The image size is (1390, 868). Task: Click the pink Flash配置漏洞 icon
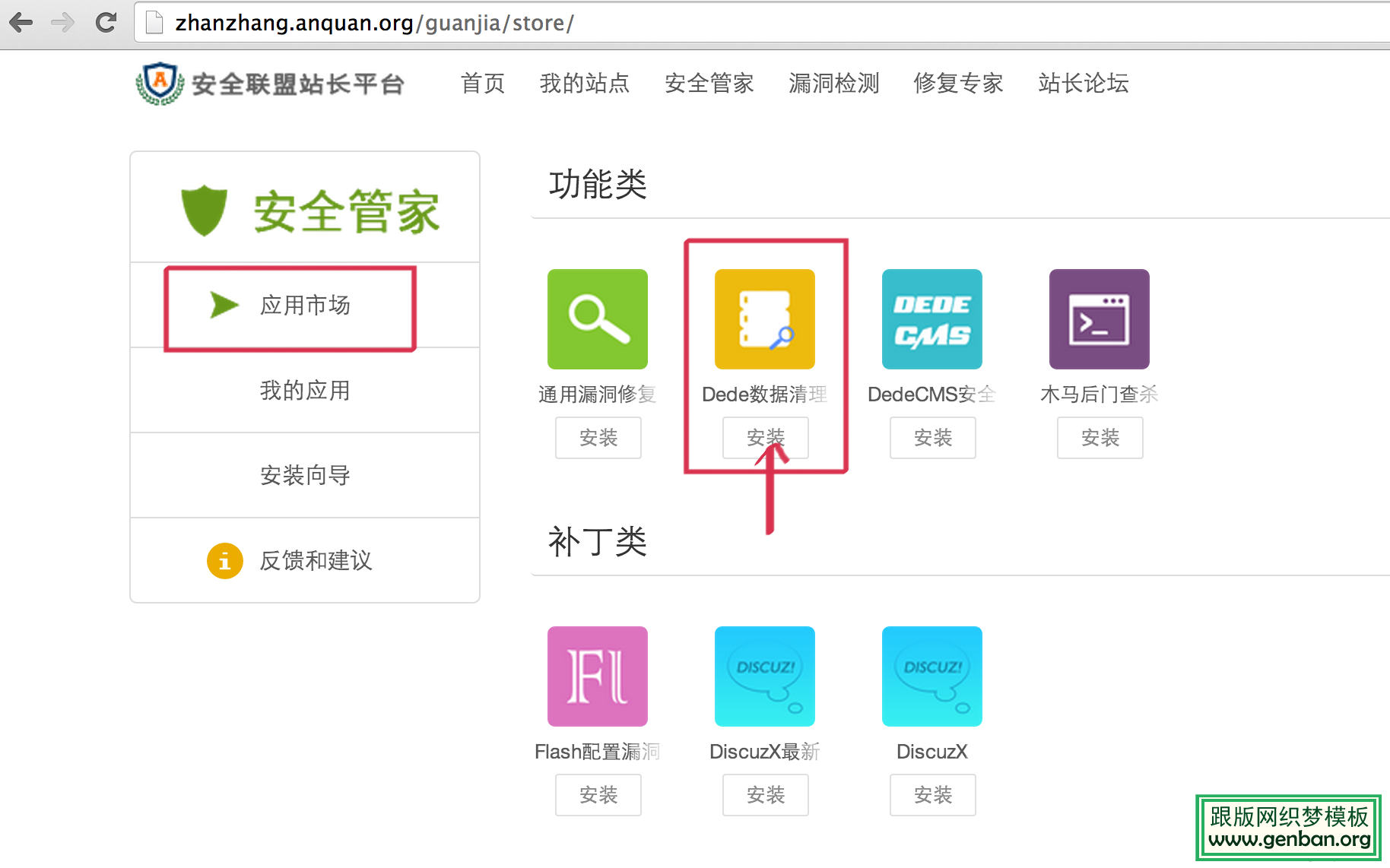pyautogui.click(x=598, y=676)
